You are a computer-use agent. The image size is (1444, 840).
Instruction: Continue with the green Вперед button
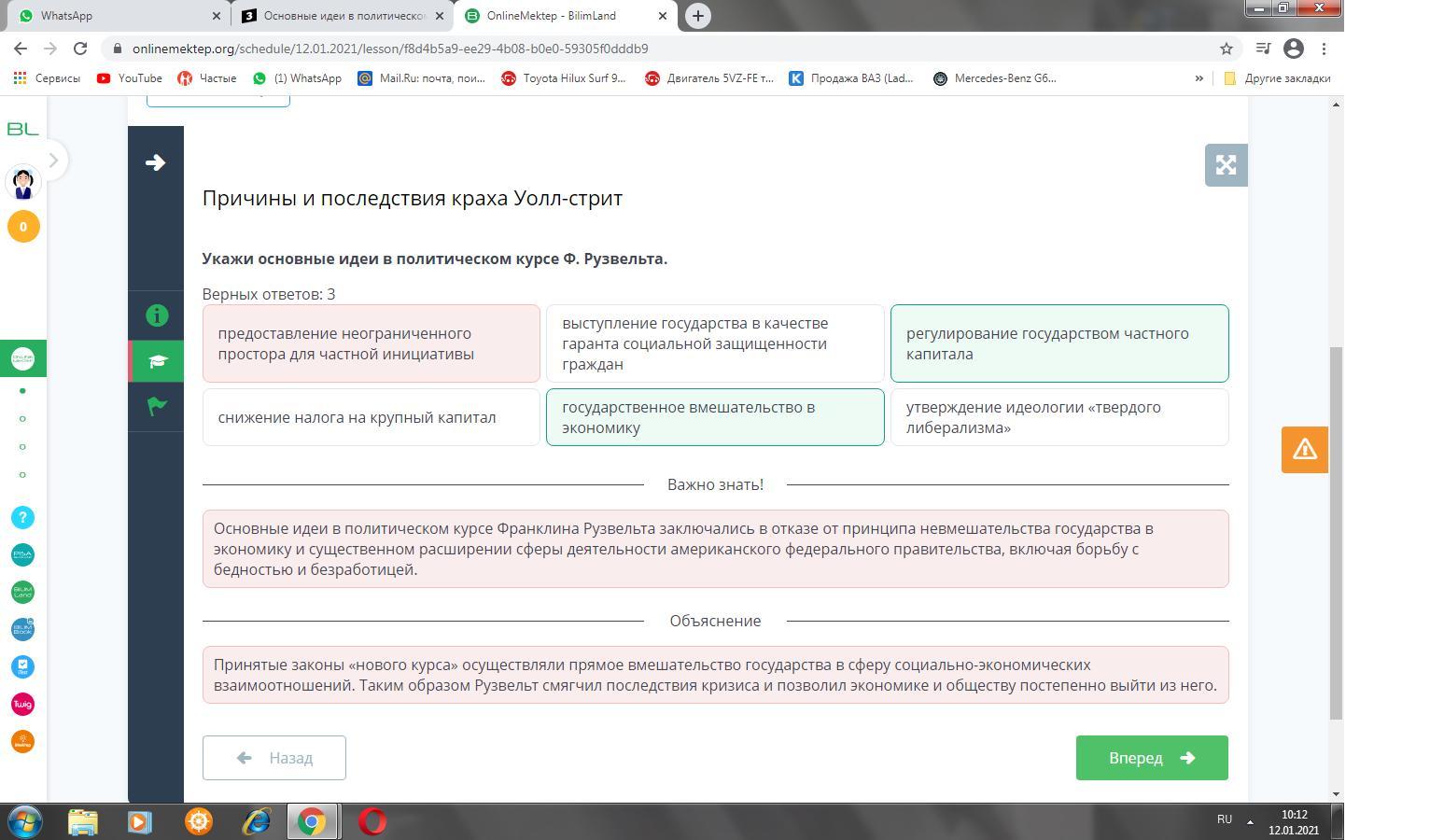click(1152, 758)
